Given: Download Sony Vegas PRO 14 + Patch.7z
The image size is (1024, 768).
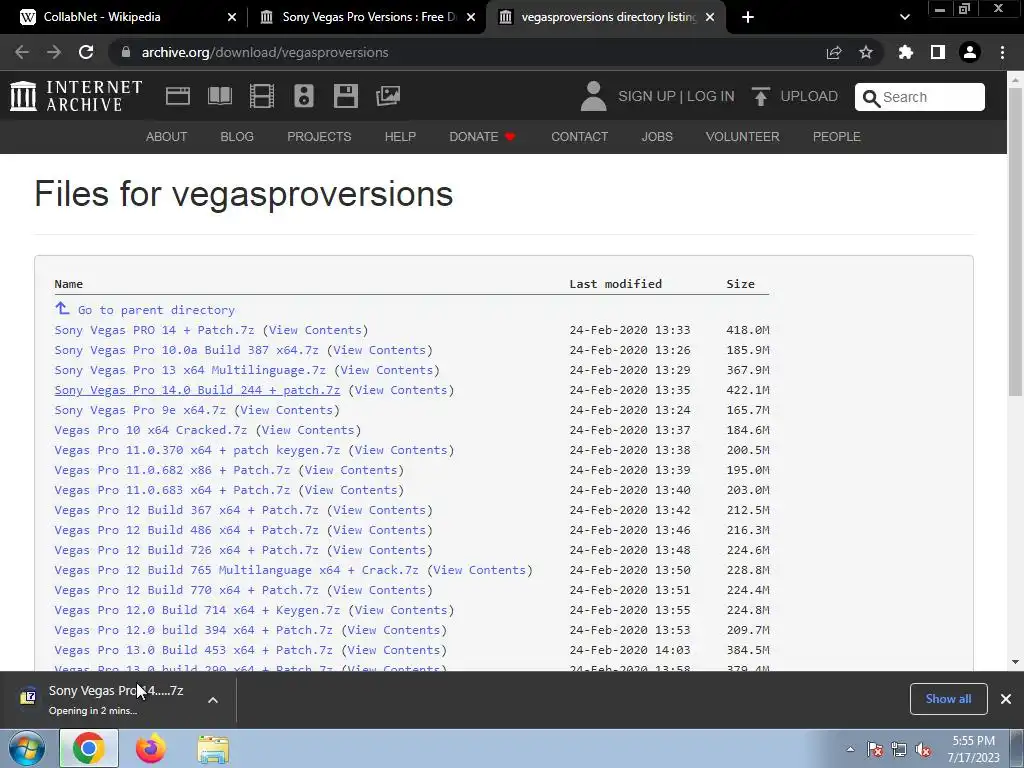Looking at the screenshot, I should (x=154, y=330).
